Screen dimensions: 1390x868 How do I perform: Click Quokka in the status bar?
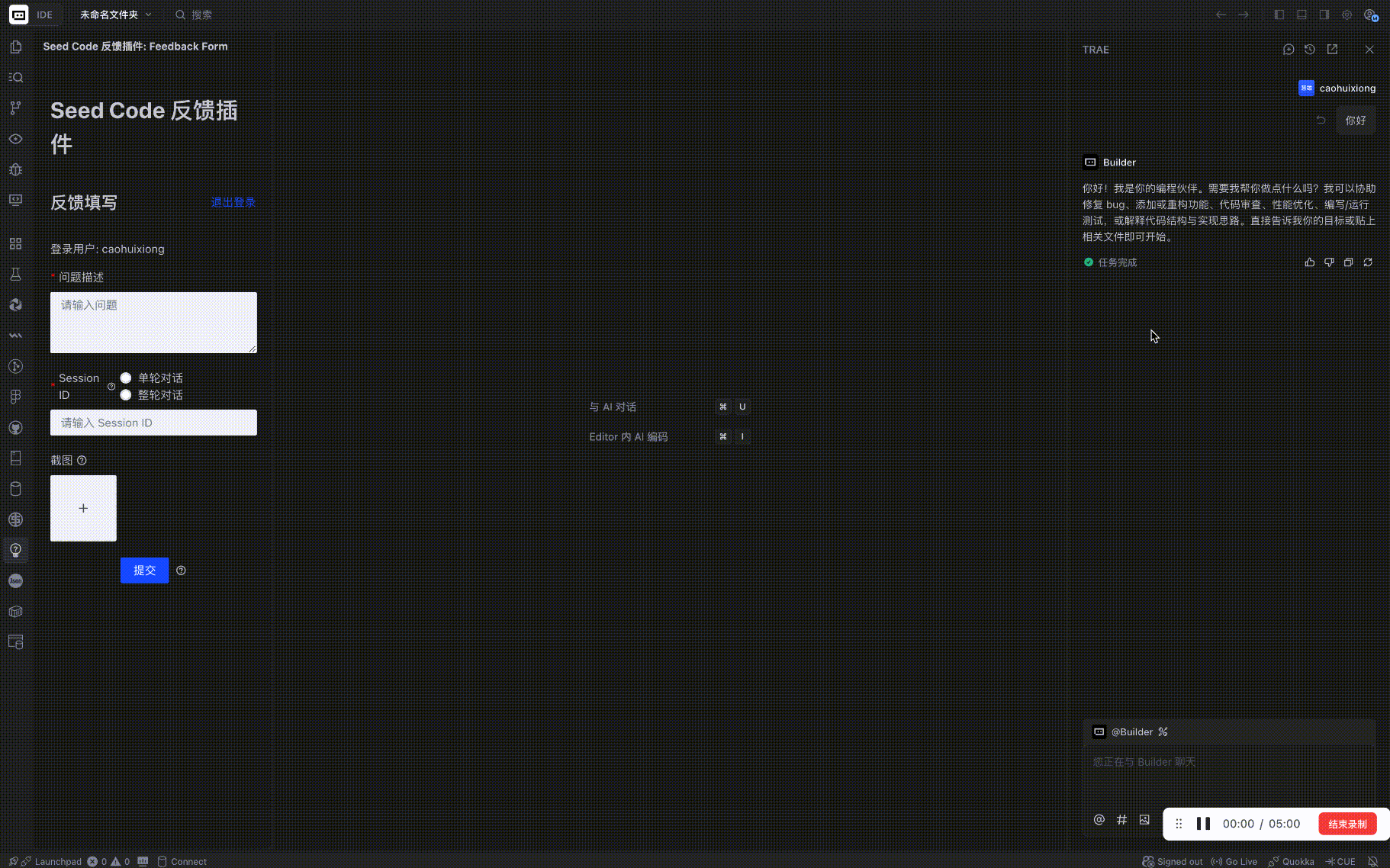click(x=1291, y=861)
